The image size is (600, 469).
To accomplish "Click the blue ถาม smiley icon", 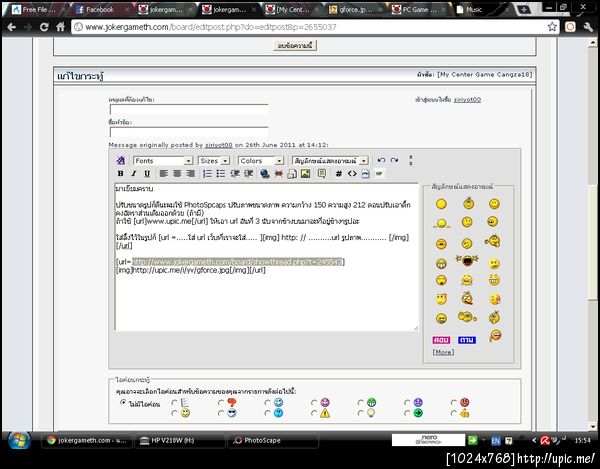I will pos(467,340).
